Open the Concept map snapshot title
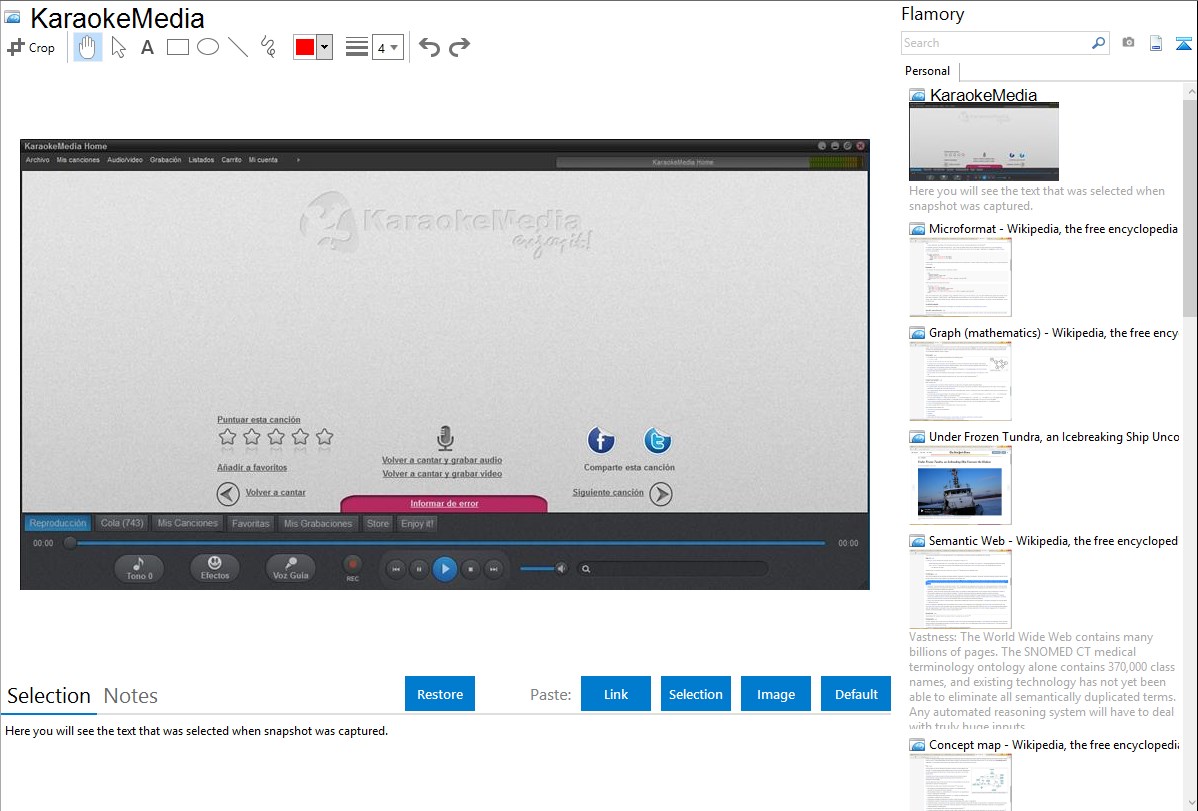 [x=1054, y=744]
